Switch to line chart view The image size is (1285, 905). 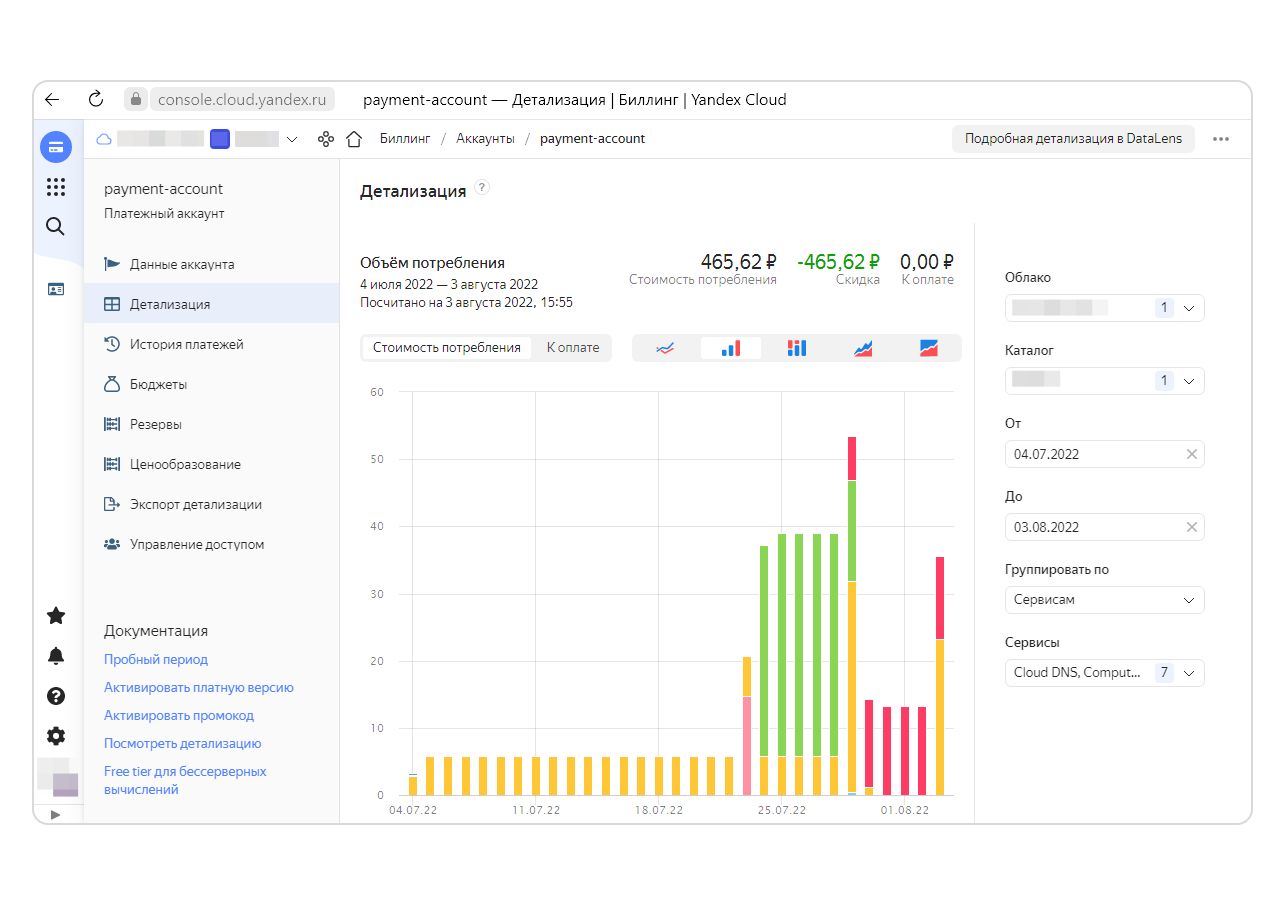[x=665, y=348]
